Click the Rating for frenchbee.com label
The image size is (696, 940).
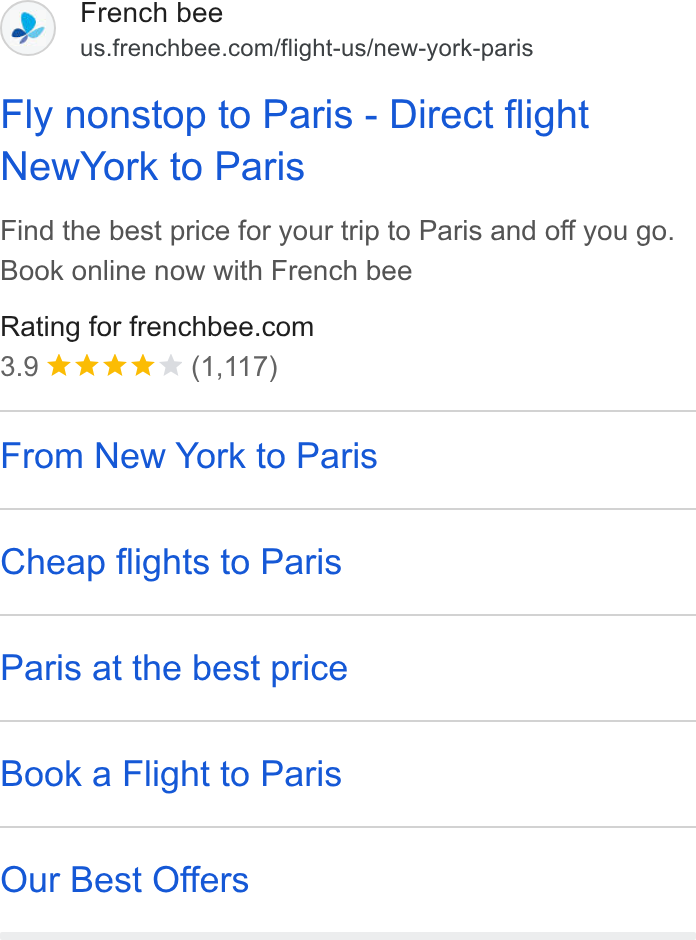157,327
